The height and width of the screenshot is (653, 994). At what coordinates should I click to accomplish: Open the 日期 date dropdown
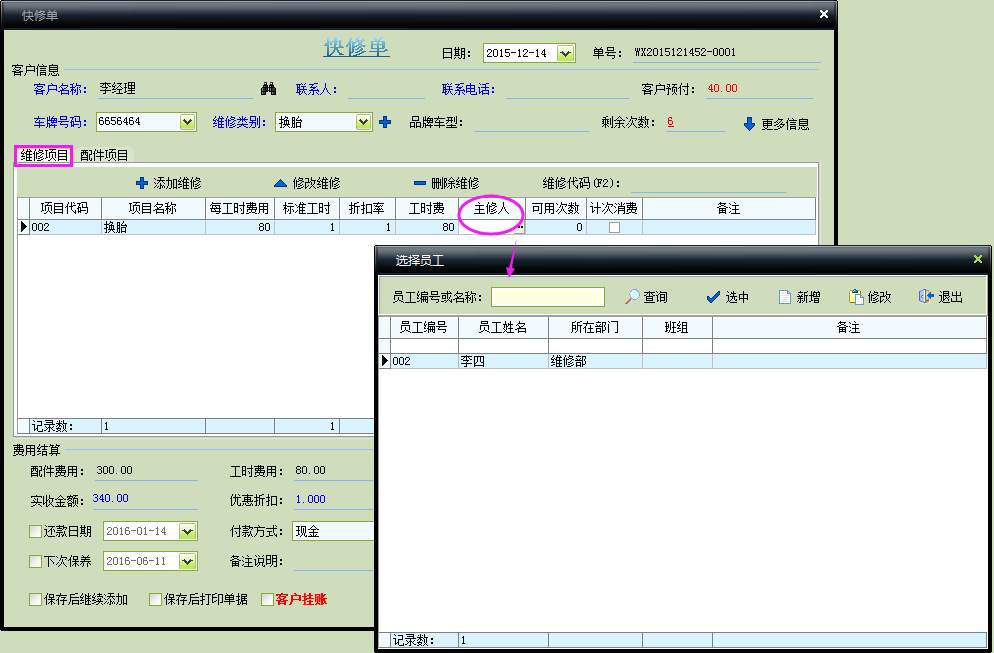tap(565, 53)
